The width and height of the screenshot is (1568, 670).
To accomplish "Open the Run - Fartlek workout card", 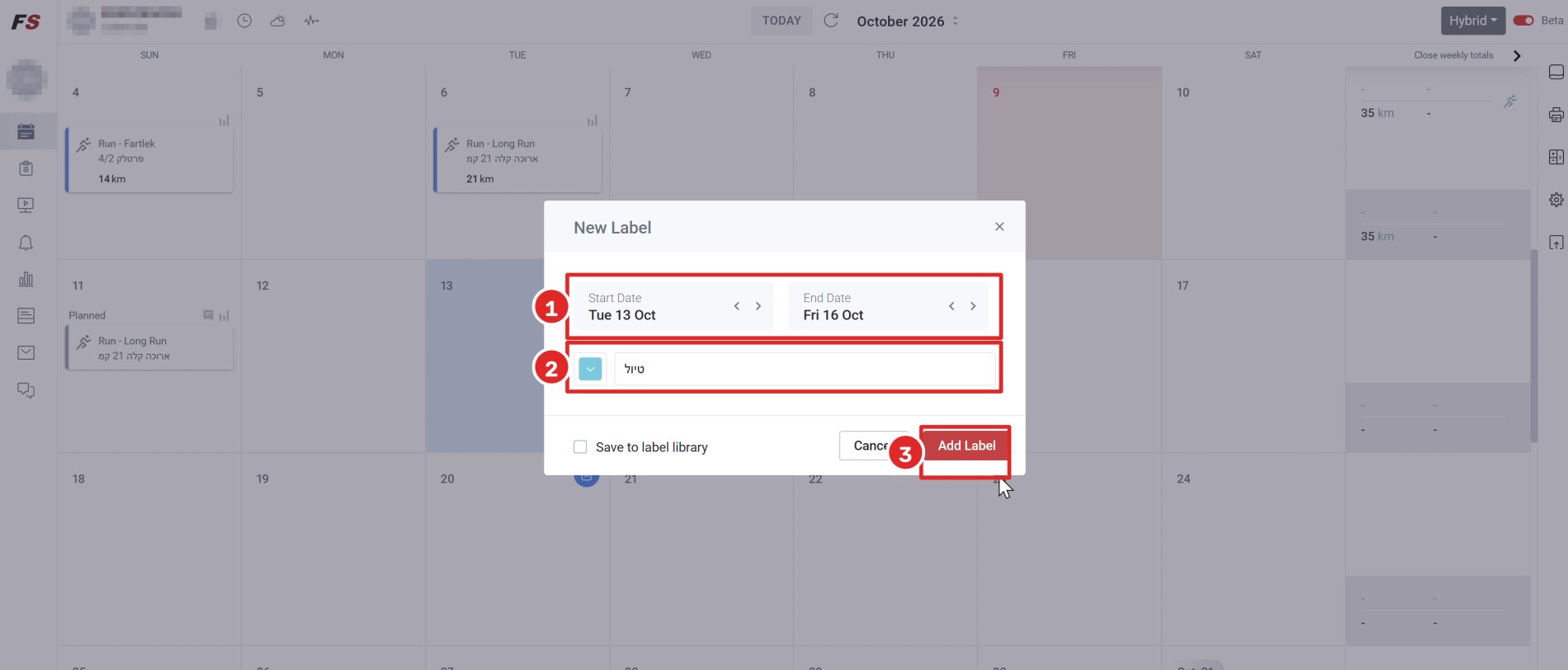I will coord(149,160).
